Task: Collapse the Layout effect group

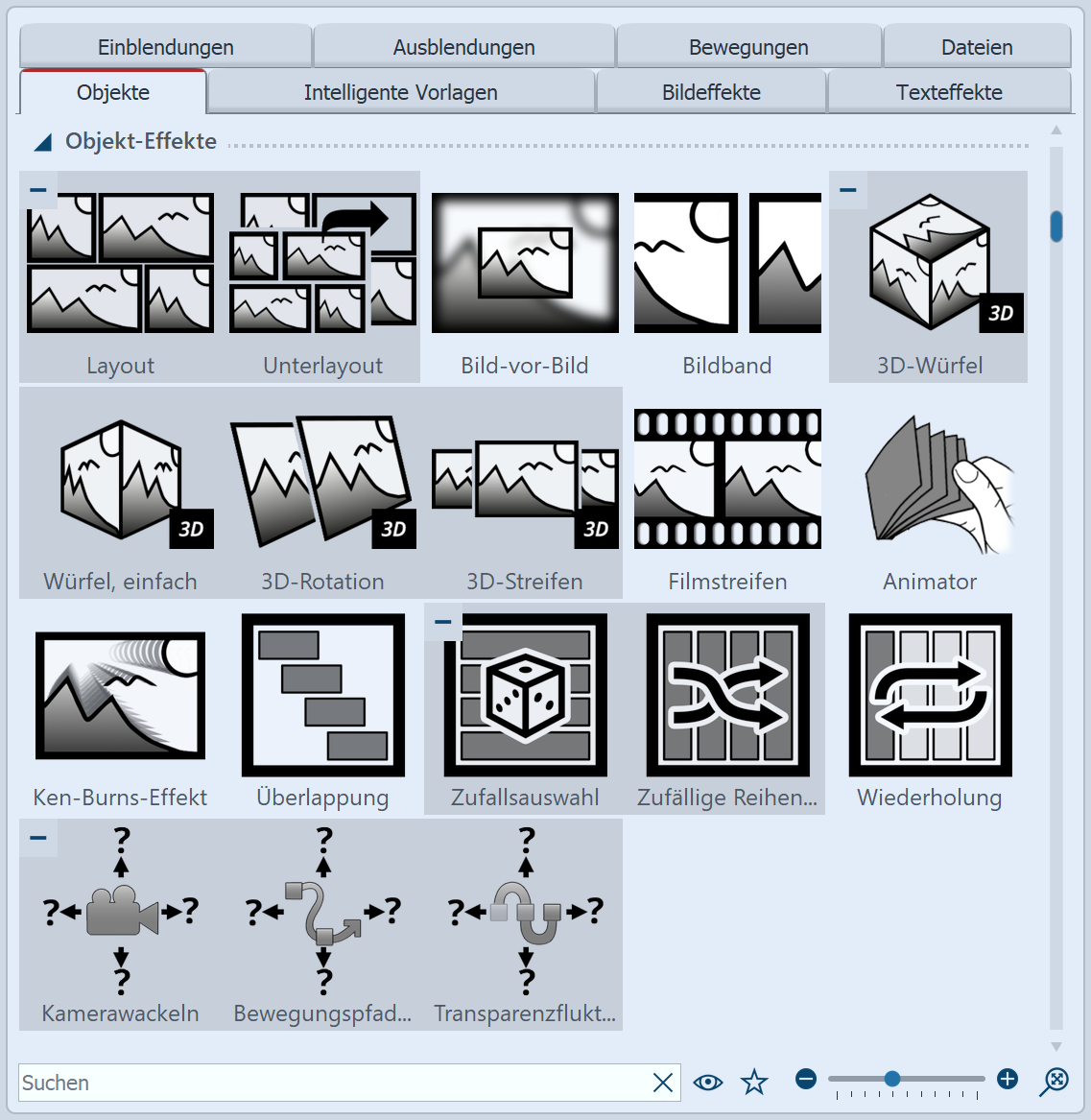Action: click(x=38, y=190)
